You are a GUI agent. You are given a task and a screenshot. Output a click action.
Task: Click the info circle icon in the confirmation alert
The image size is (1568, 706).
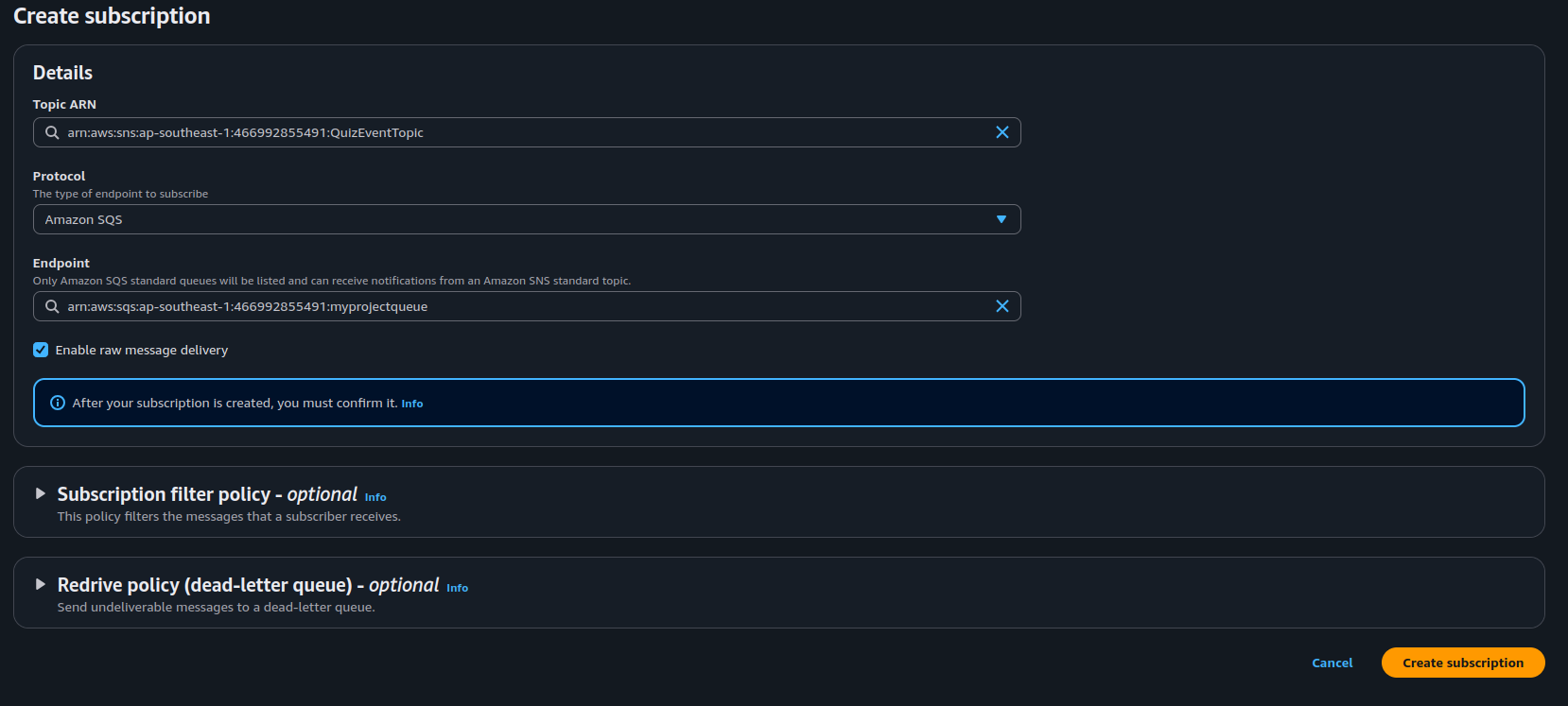click(x=58, y=403)
